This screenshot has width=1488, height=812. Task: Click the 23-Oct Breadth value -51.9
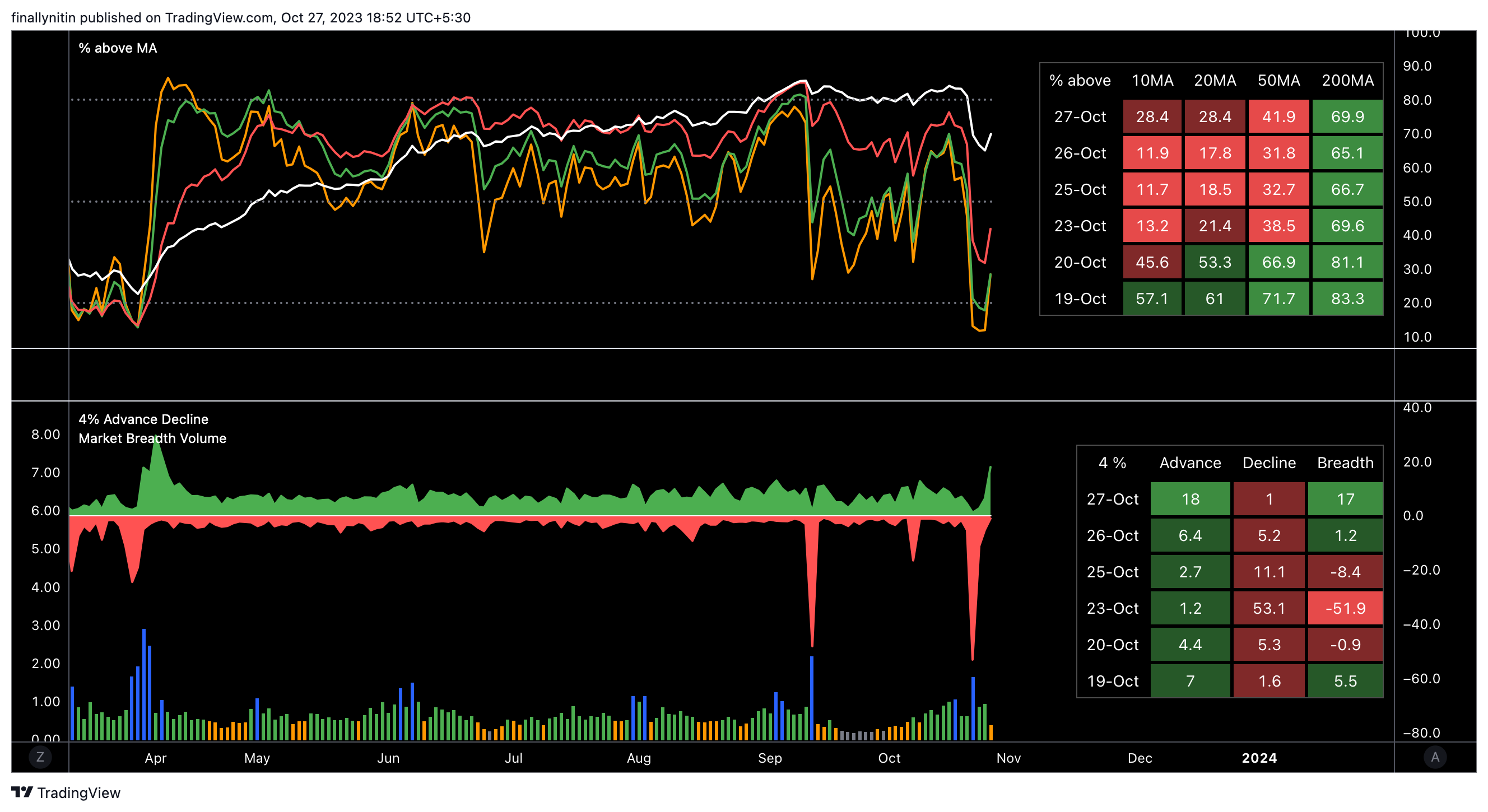1345,608
